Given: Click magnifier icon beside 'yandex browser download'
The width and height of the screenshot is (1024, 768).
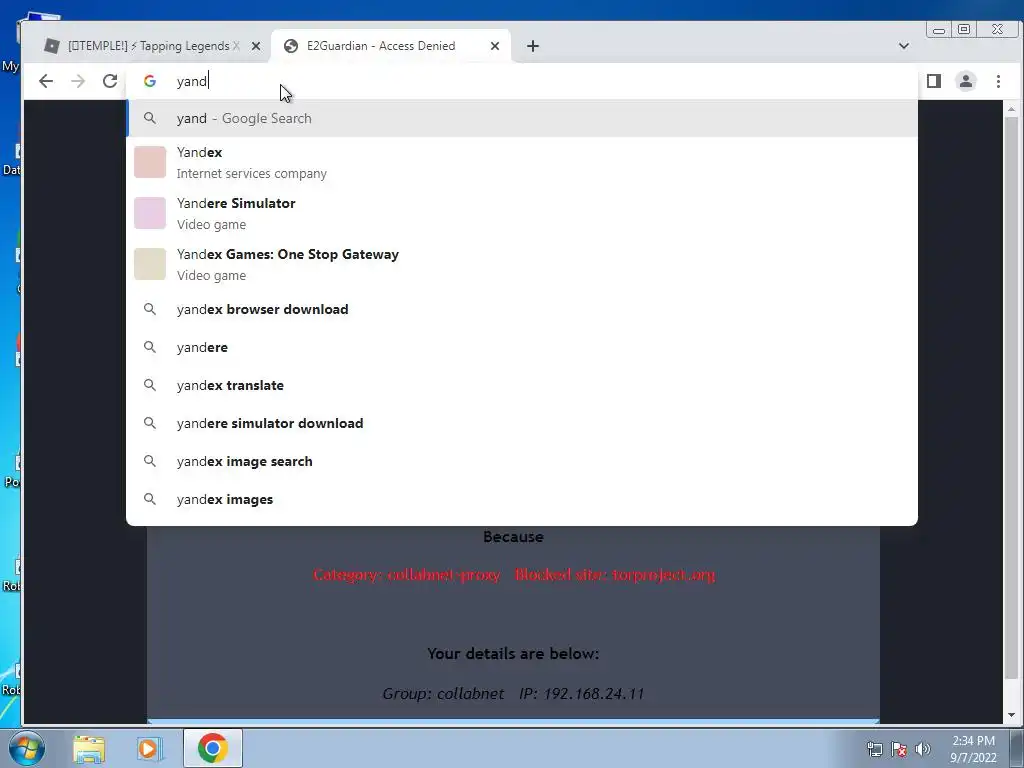Looking at the screenshot, I should click(150, 309).
